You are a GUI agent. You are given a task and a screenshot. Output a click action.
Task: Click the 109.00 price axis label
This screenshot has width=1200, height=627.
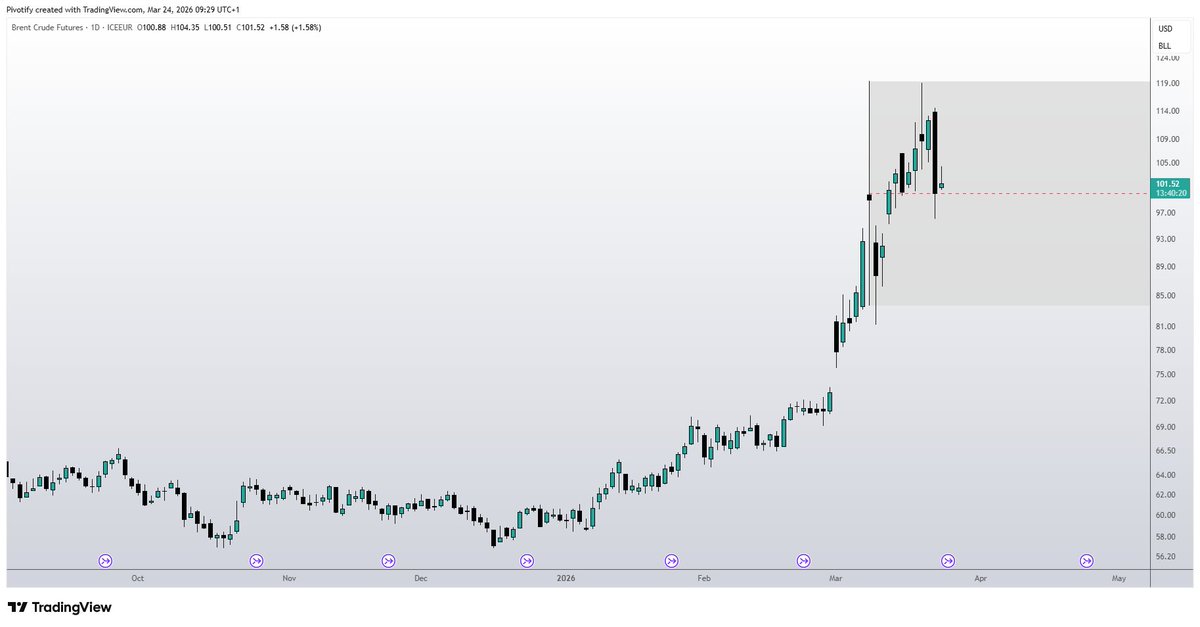1168,139
